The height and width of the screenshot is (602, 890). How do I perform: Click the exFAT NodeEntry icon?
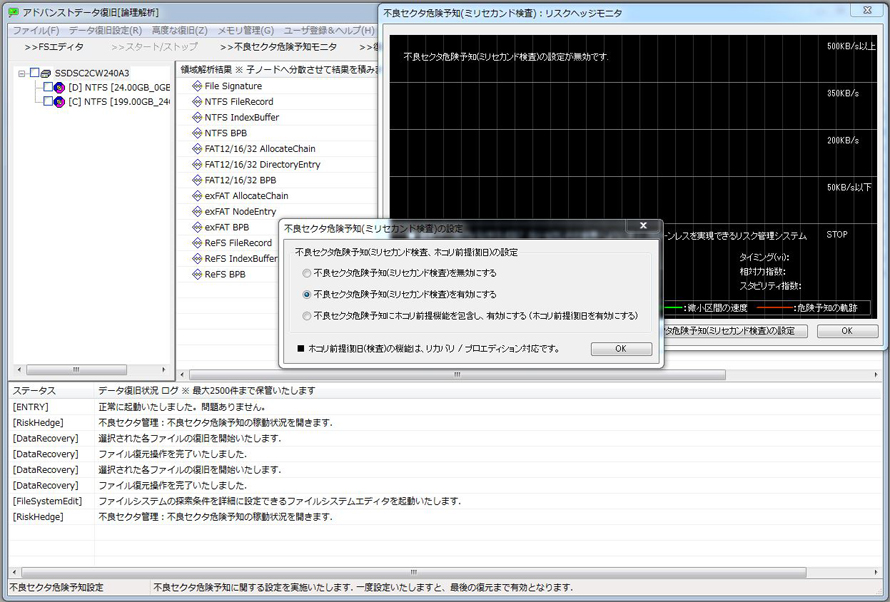[197, 212]
